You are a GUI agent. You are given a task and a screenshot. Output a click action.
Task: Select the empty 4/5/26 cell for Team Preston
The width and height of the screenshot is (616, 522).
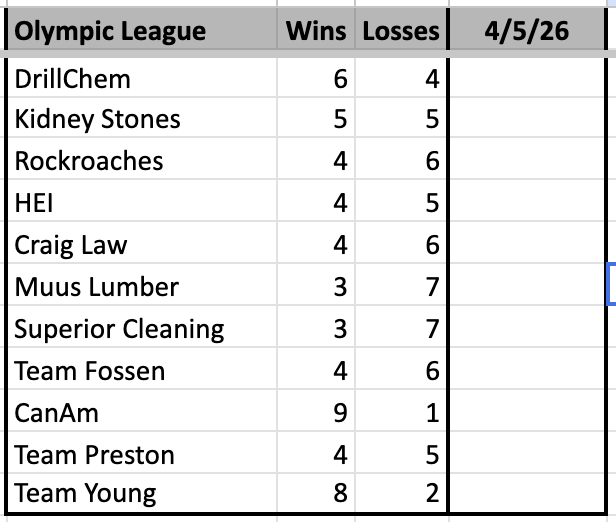coord(526,455)
